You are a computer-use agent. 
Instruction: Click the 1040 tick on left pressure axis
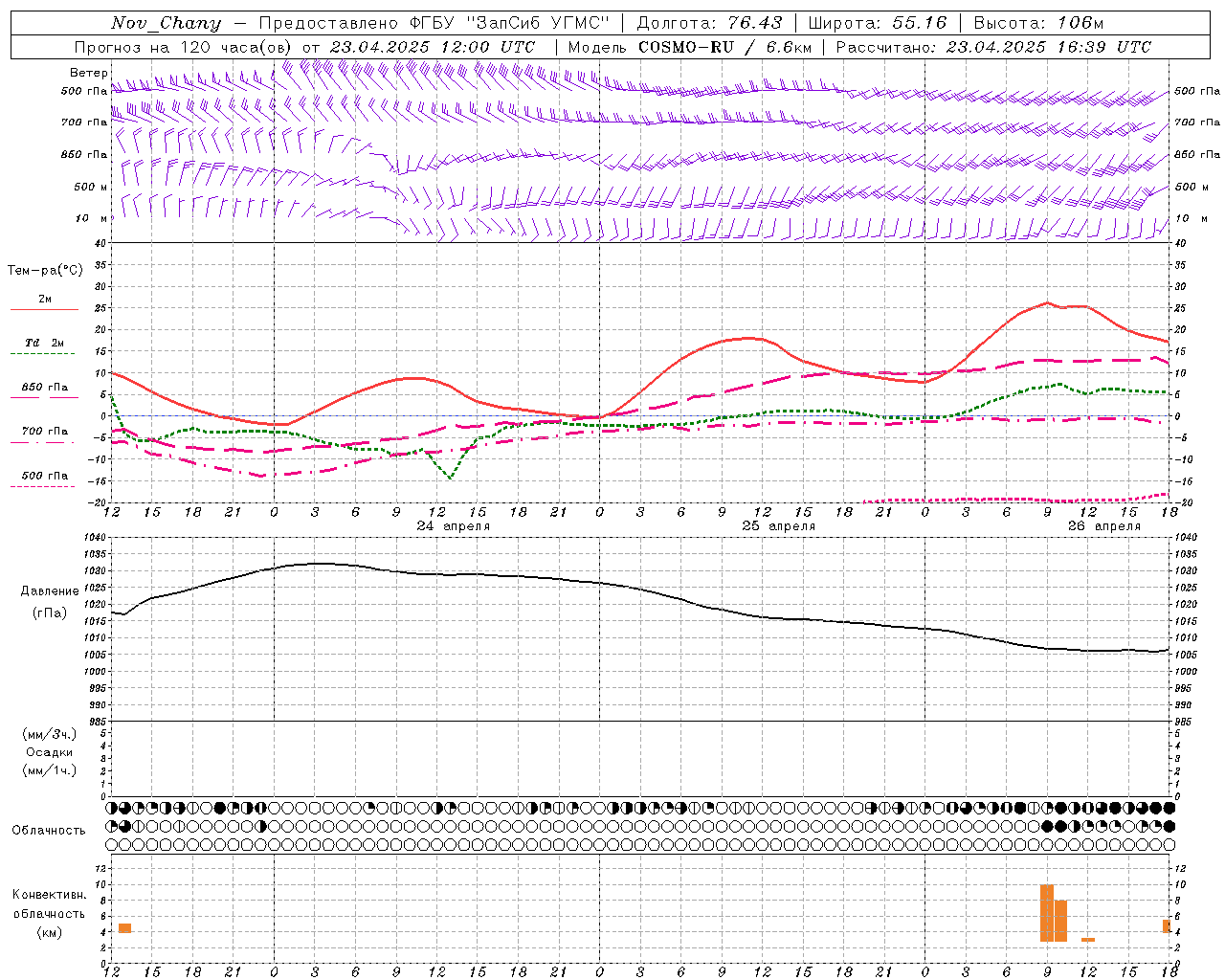click(94, 538)
